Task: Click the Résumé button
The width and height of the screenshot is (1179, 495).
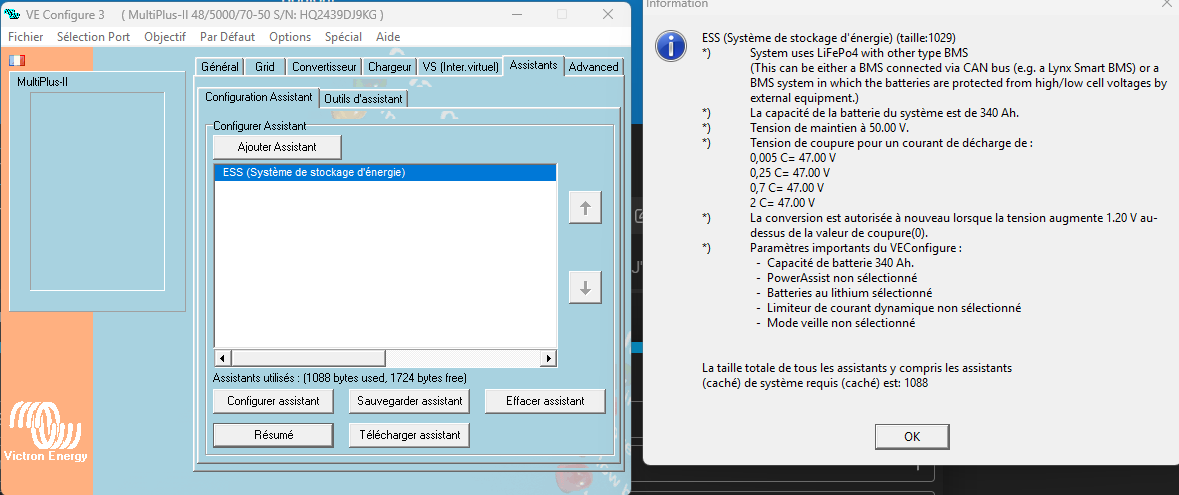Action: (x=273, y=435)
